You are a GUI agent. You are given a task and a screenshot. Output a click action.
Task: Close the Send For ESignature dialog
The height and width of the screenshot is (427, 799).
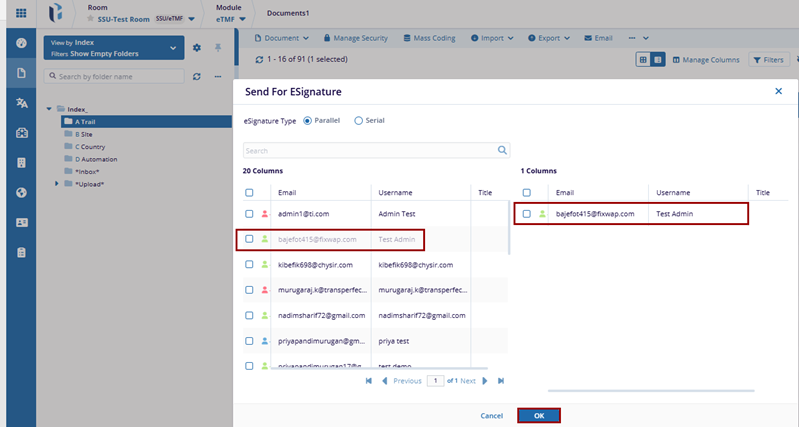[779, 91]
